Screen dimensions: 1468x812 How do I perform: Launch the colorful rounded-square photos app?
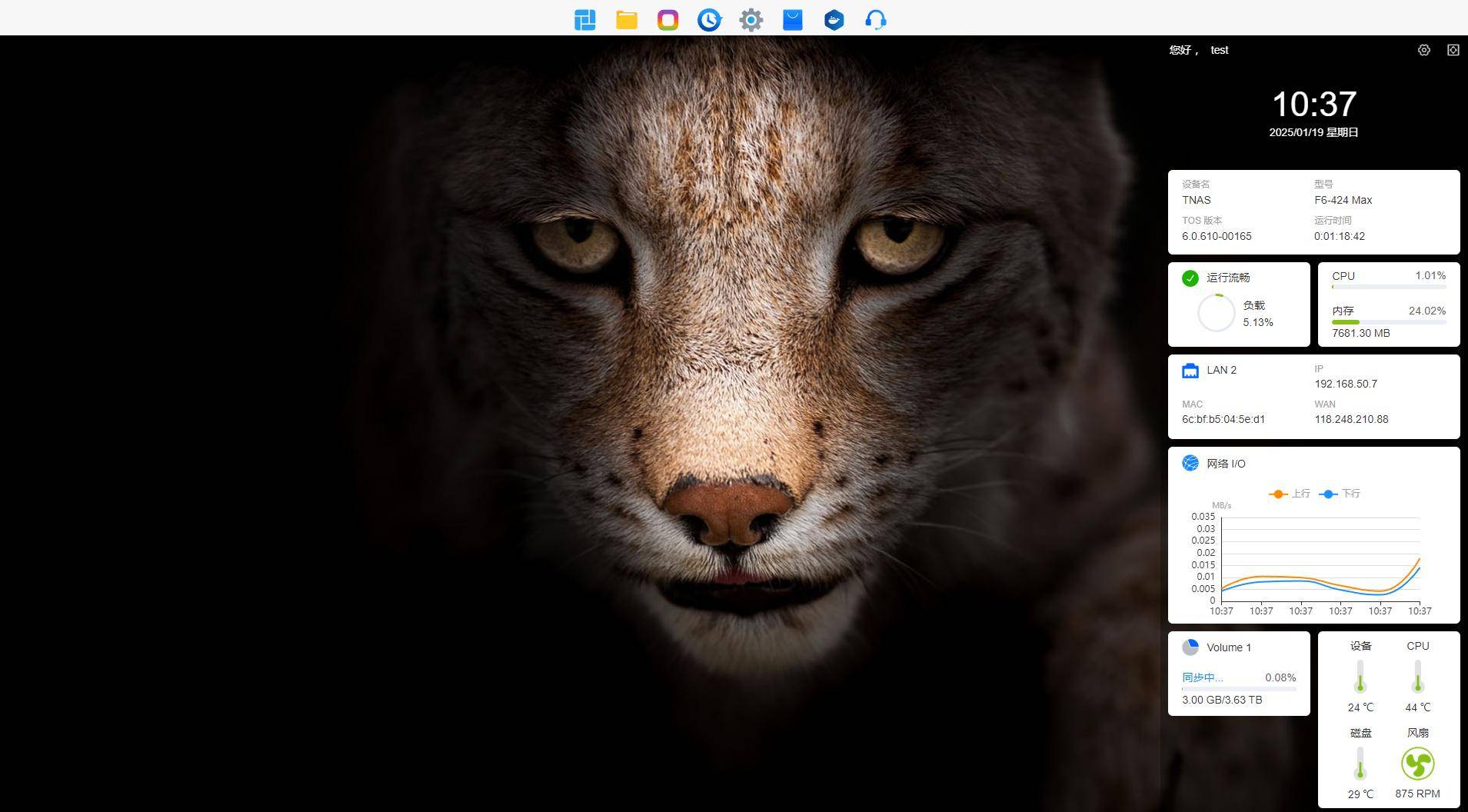(668, 20)
